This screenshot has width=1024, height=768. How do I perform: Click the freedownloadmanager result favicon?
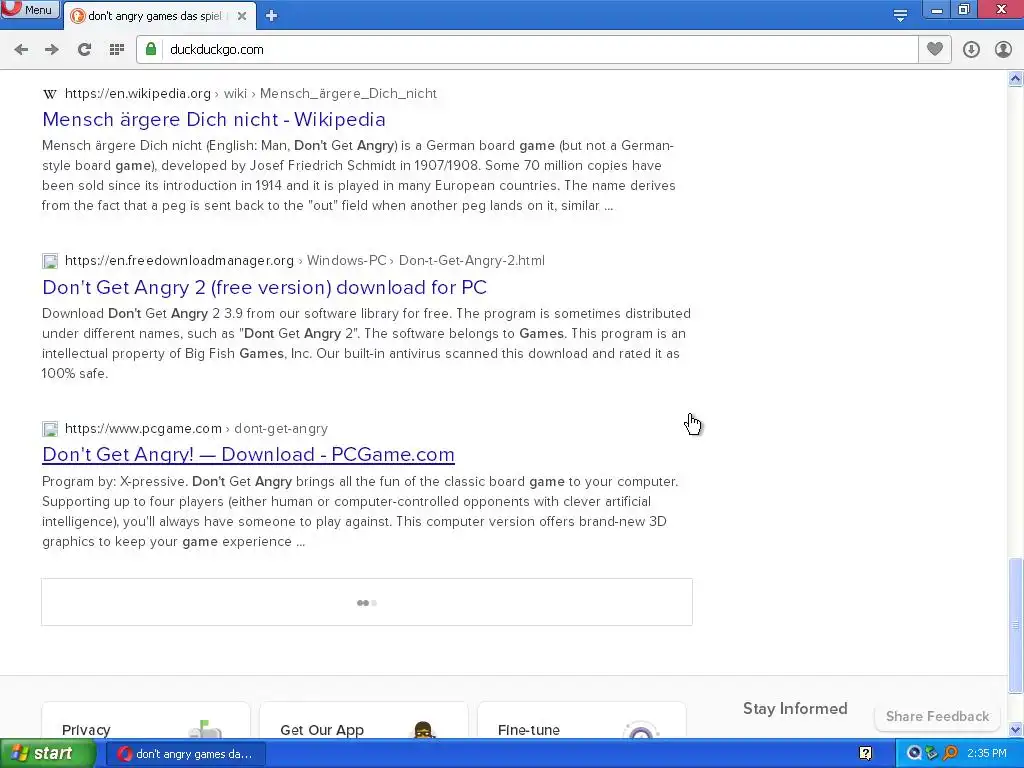(50, 261)
